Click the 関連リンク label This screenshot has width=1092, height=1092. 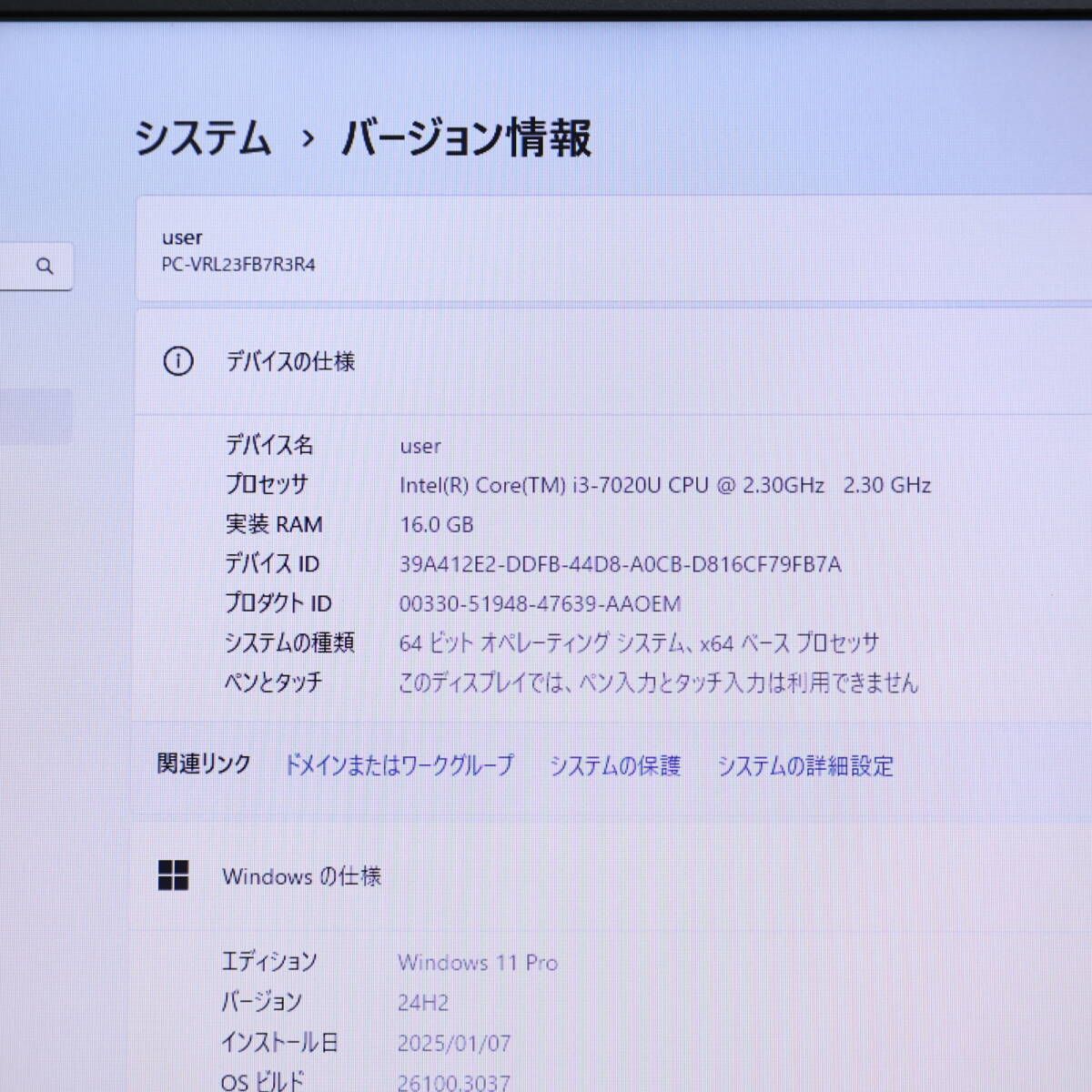(x=204, y=763)
